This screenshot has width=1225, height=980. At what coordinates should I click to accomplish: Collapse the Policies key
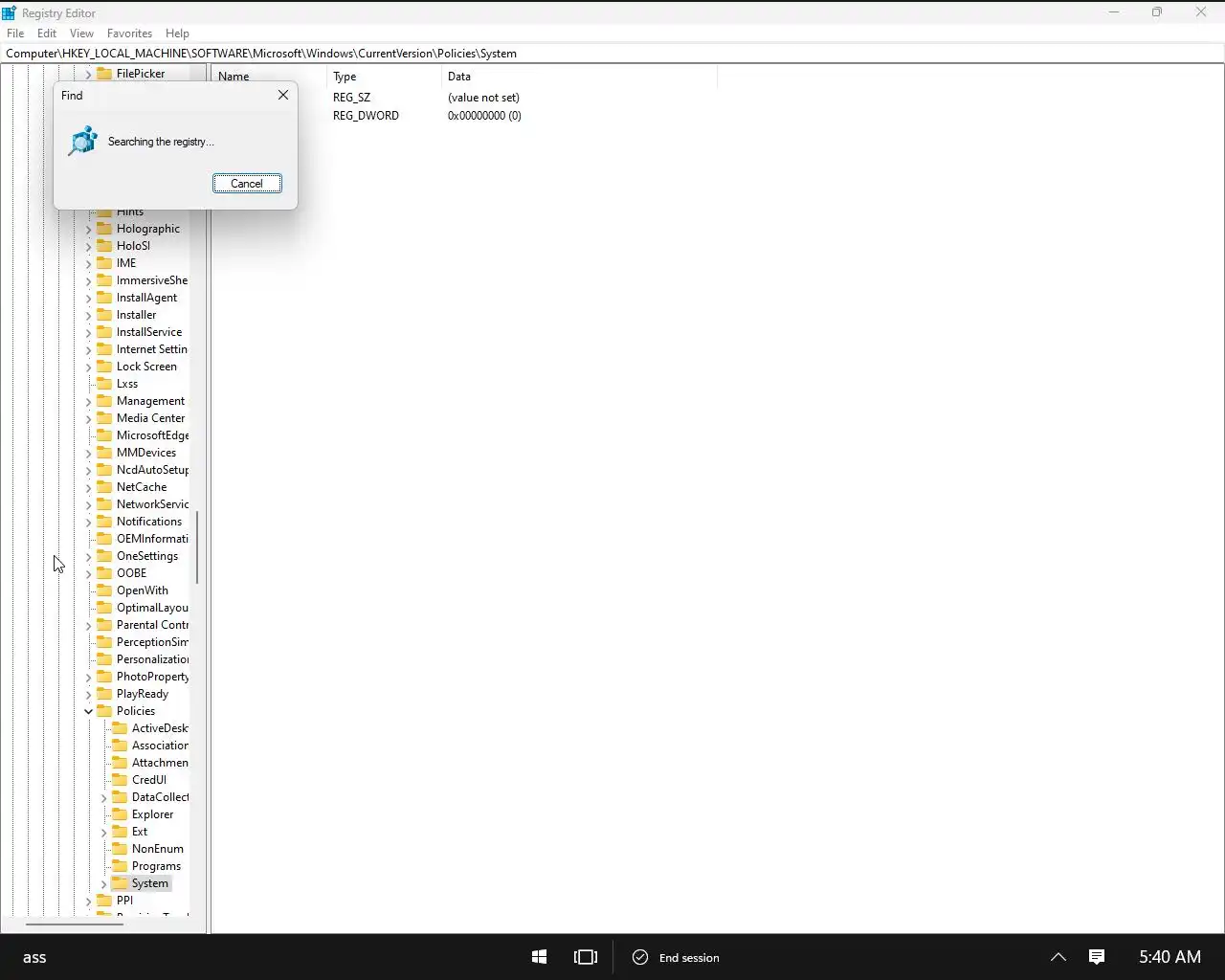[x=89, y=711]
